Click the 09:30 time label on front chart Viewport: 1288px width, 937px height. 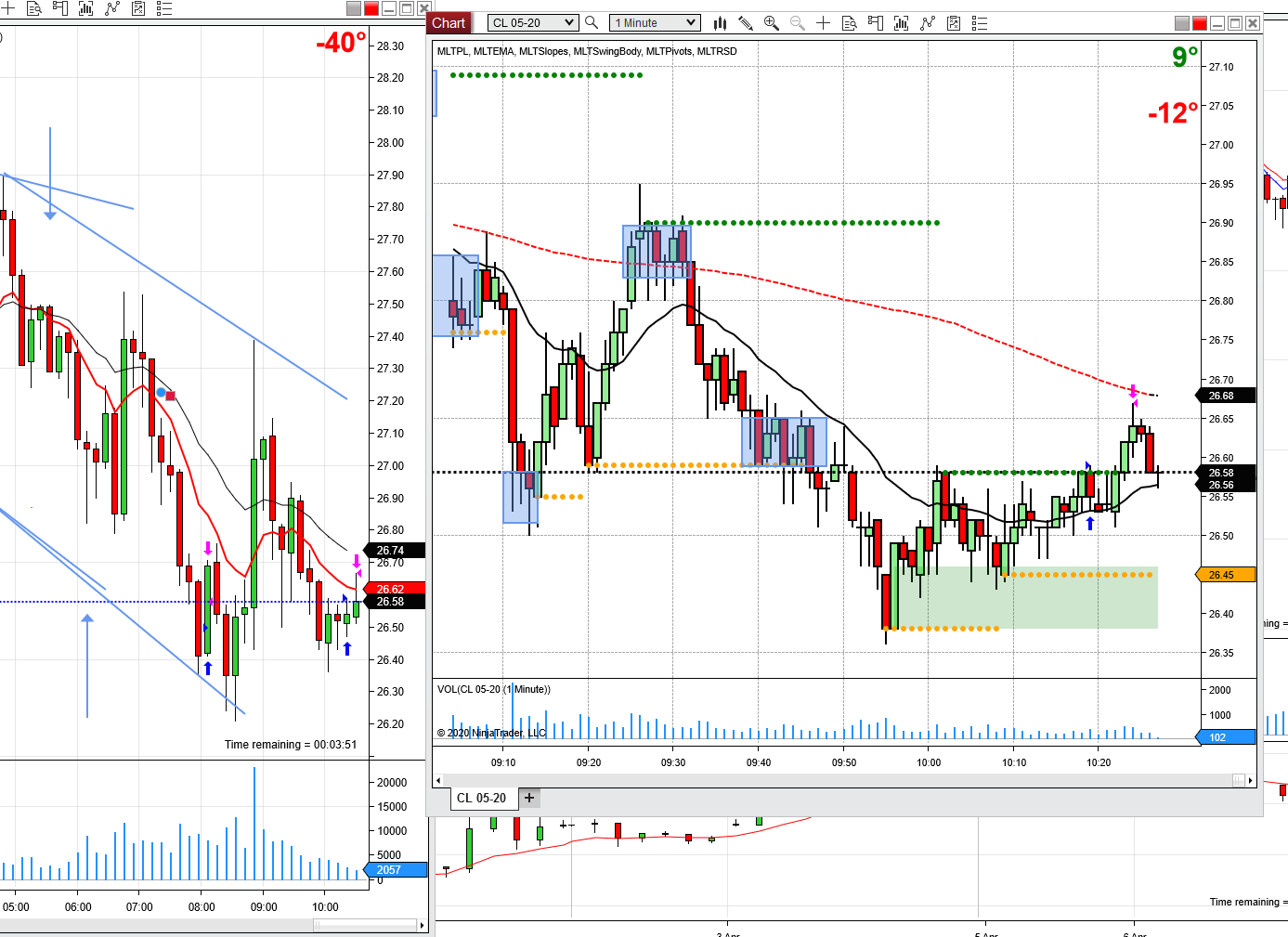tap(673, 762)
